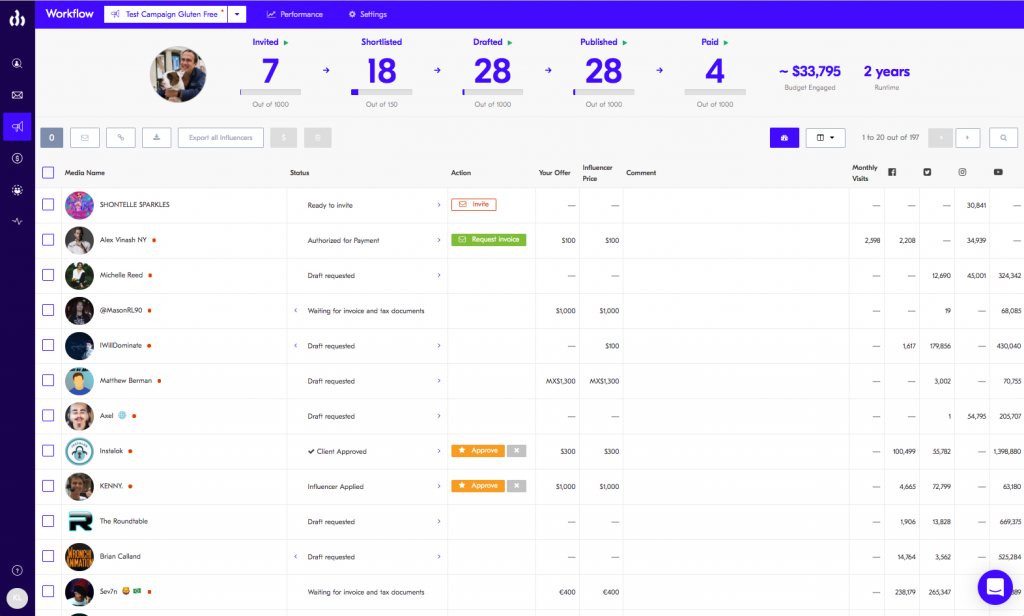Image resolution: width=1024 pixels, height=616 pixels.
Task: Open campaign selector dropdown arrow
Action: point(237,14)
